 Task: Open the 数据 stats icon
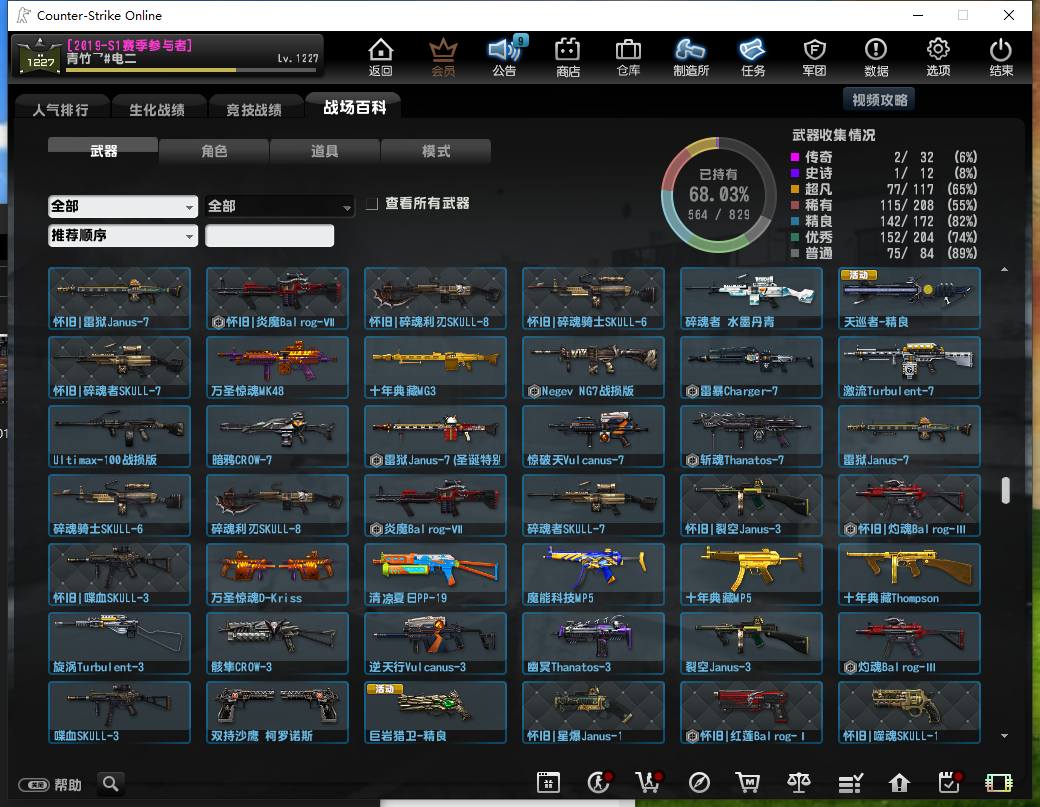coord(876,57)
